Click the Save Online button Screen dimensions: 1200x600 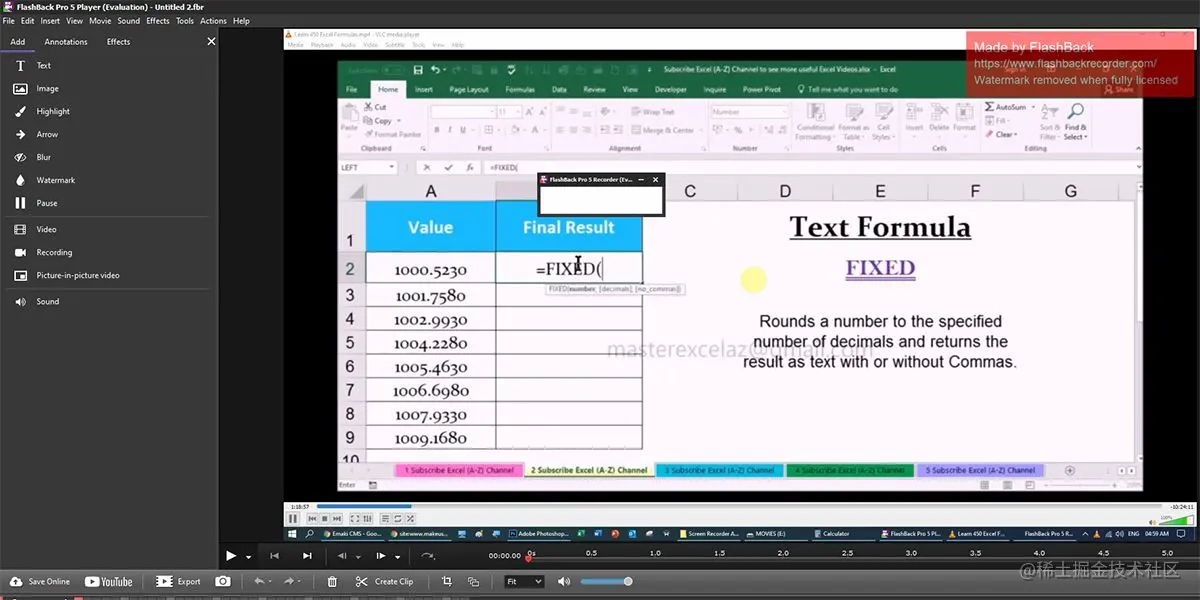tap(40, 581)
